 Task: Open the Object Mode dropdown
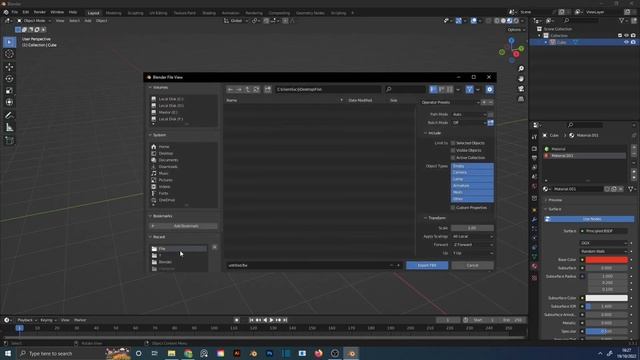click(34, 20)
